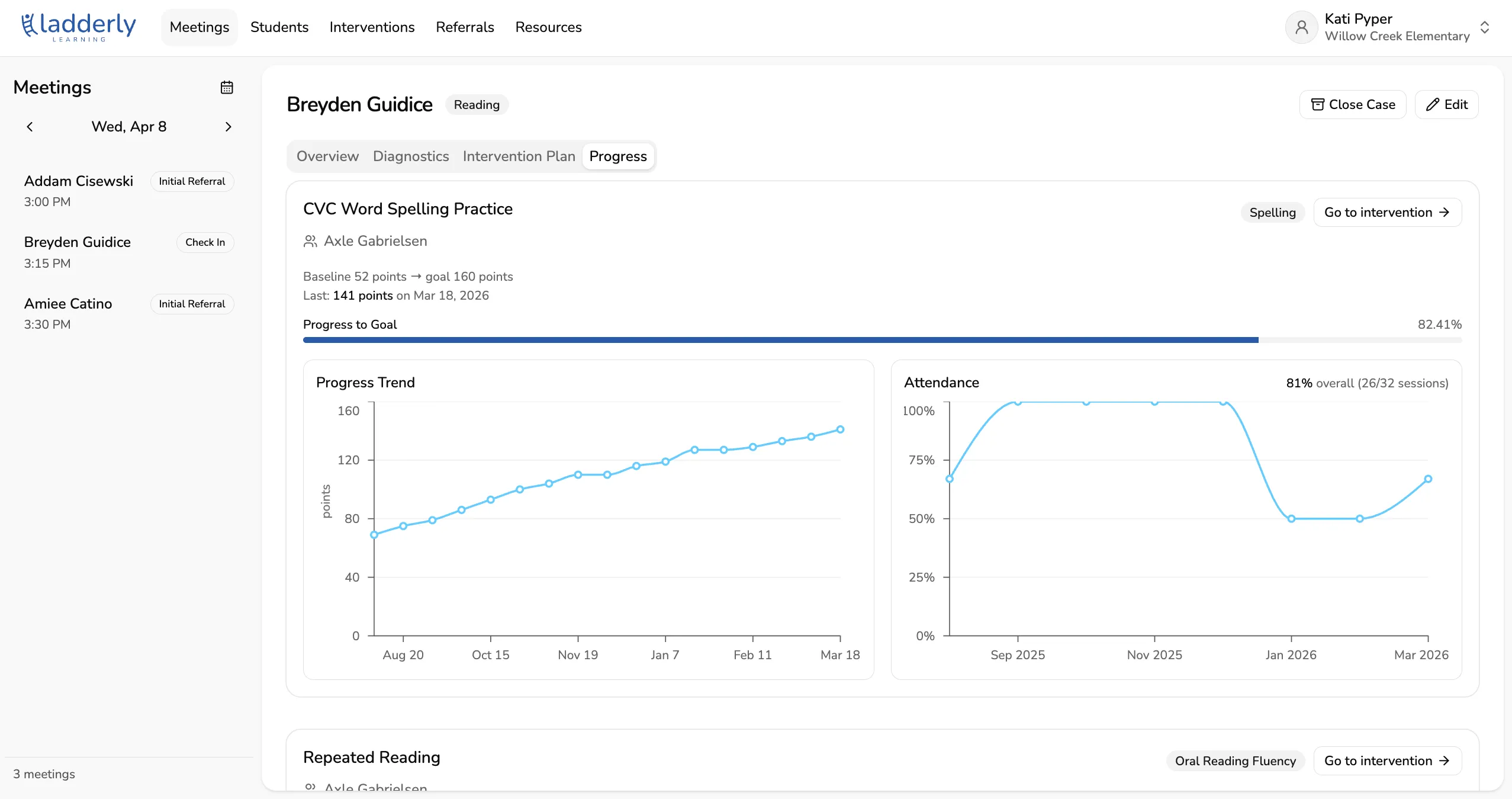
Task: Open the calendar date picker icon
Action: 227,88
